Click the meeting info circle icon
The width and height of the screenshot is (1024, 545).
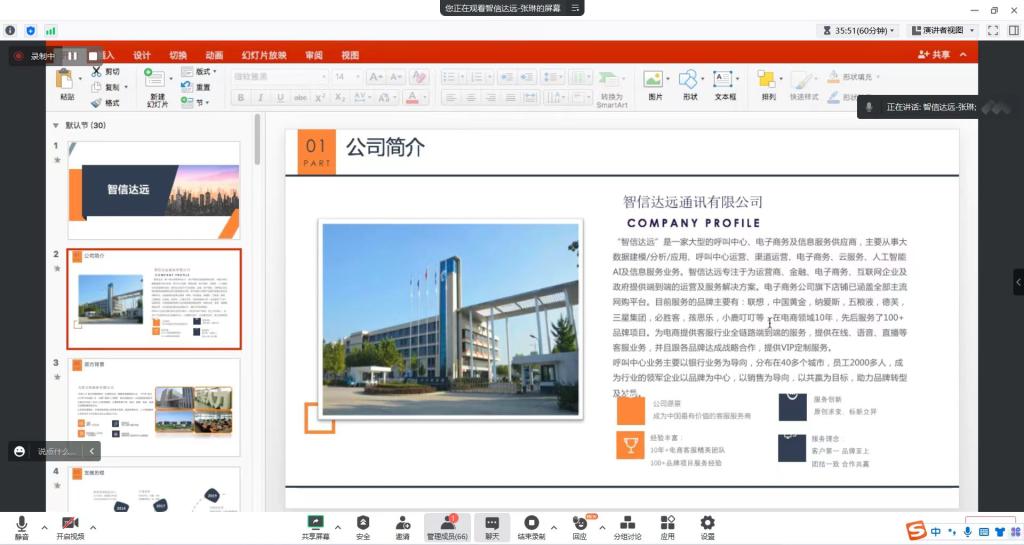pos(10,31)
